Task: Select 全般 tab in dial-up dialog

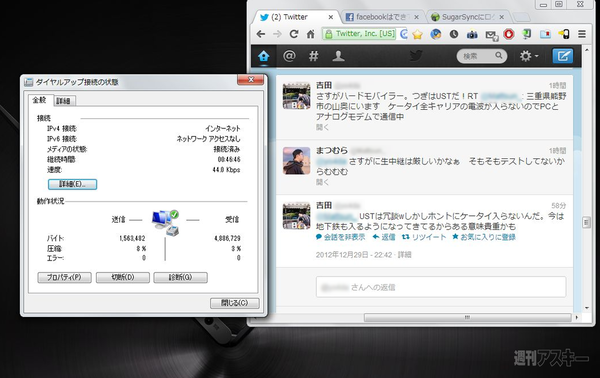Action: click(40, 100)
